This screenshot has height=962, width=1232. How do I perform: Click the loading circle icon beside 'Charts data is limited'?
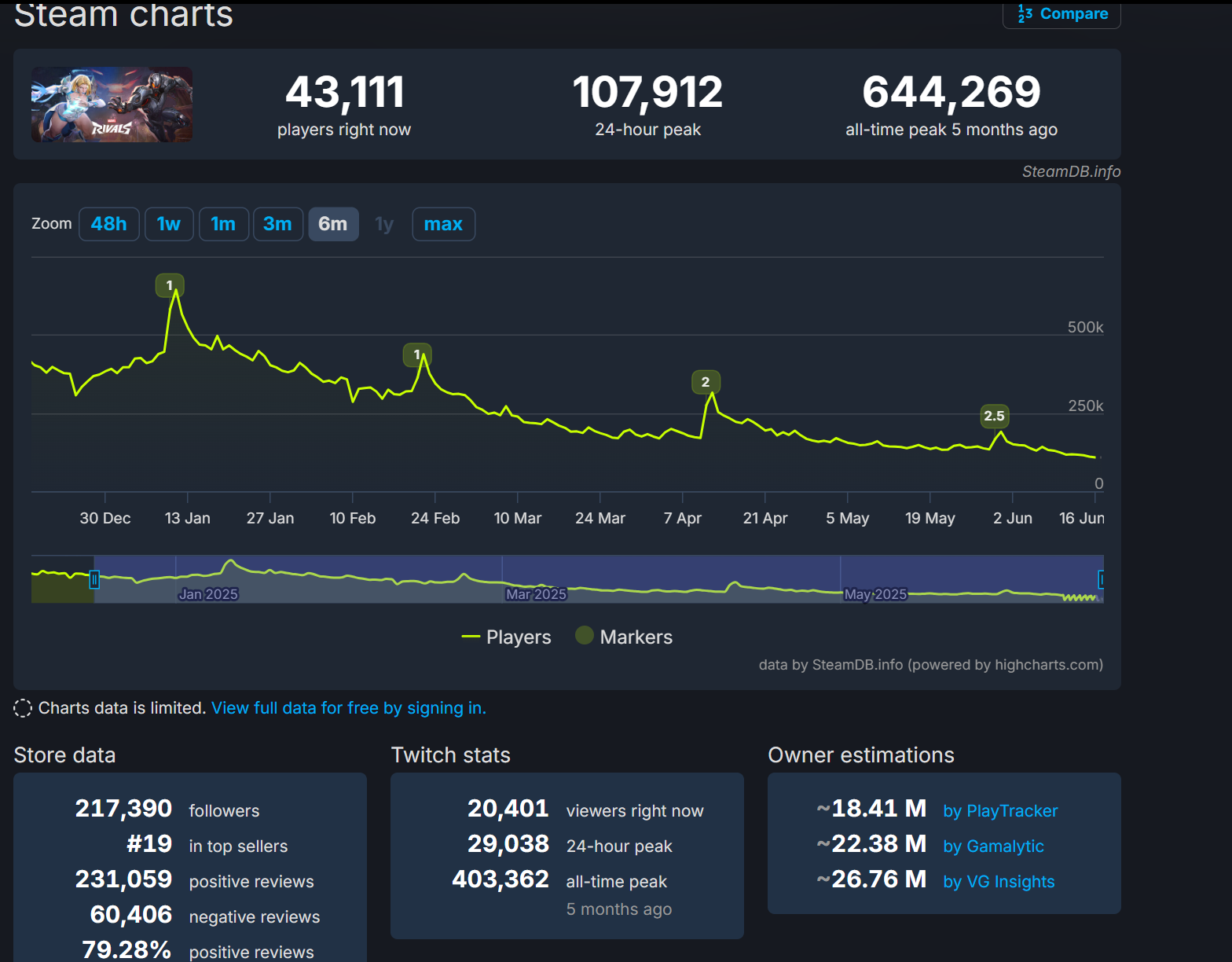pos(24,708)
